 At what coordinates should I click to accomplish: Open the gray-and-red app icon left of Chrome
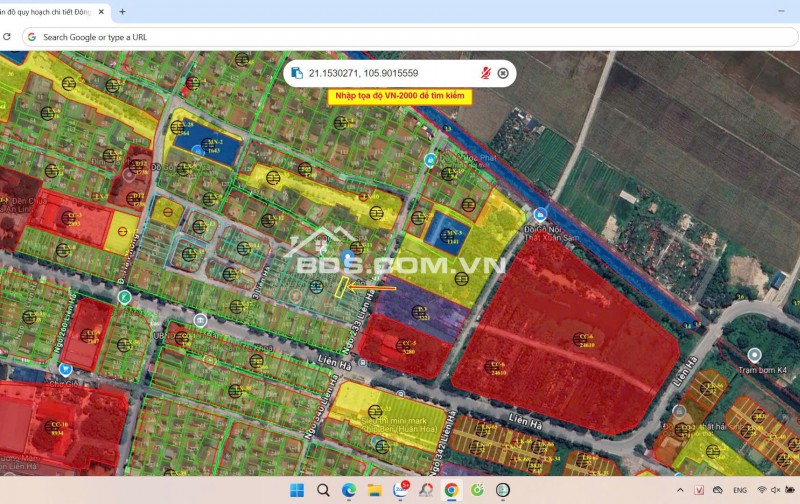coord(426,490)
